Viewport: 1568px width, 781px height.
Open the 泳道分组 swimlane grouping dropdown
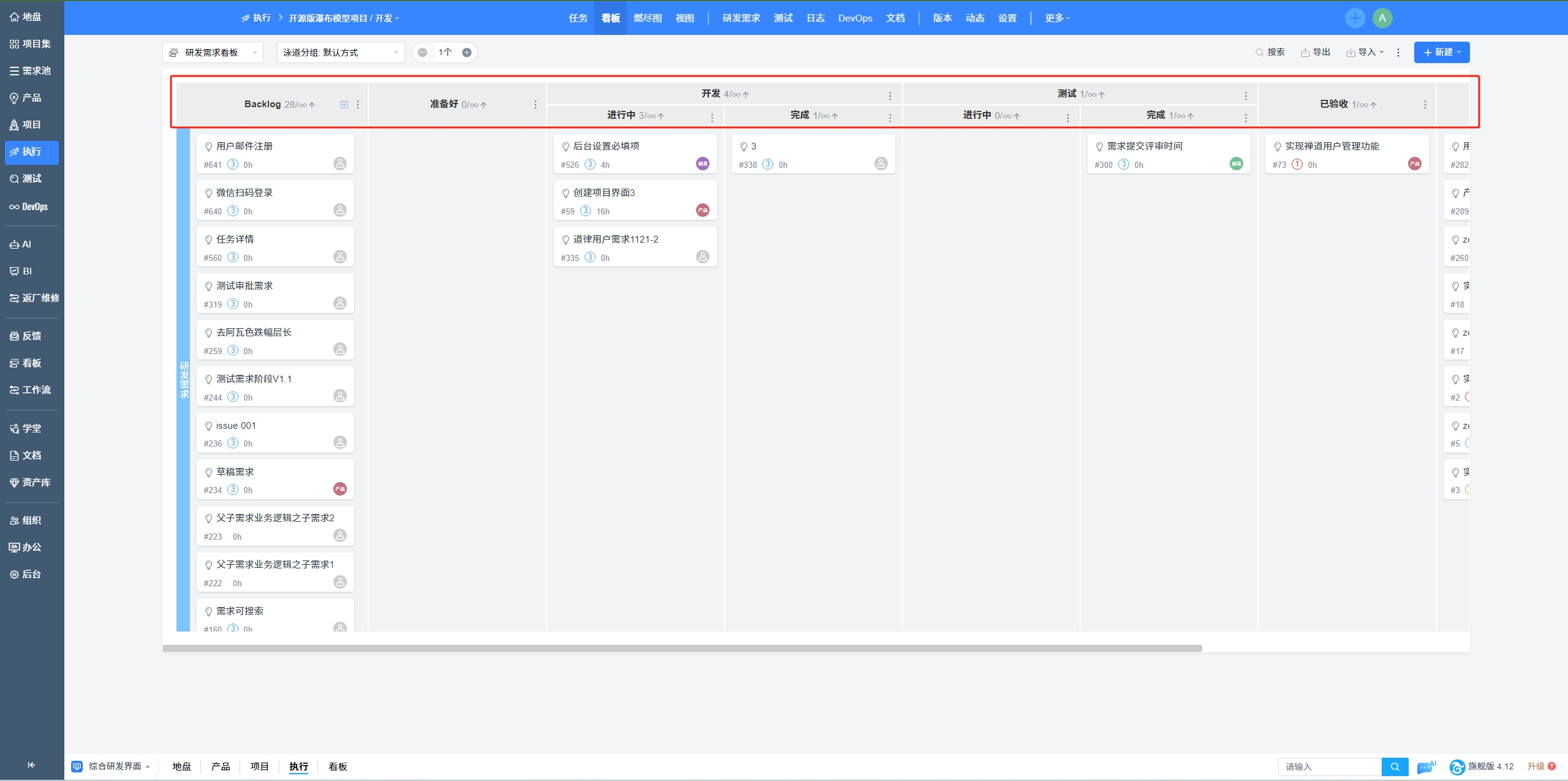340,53
